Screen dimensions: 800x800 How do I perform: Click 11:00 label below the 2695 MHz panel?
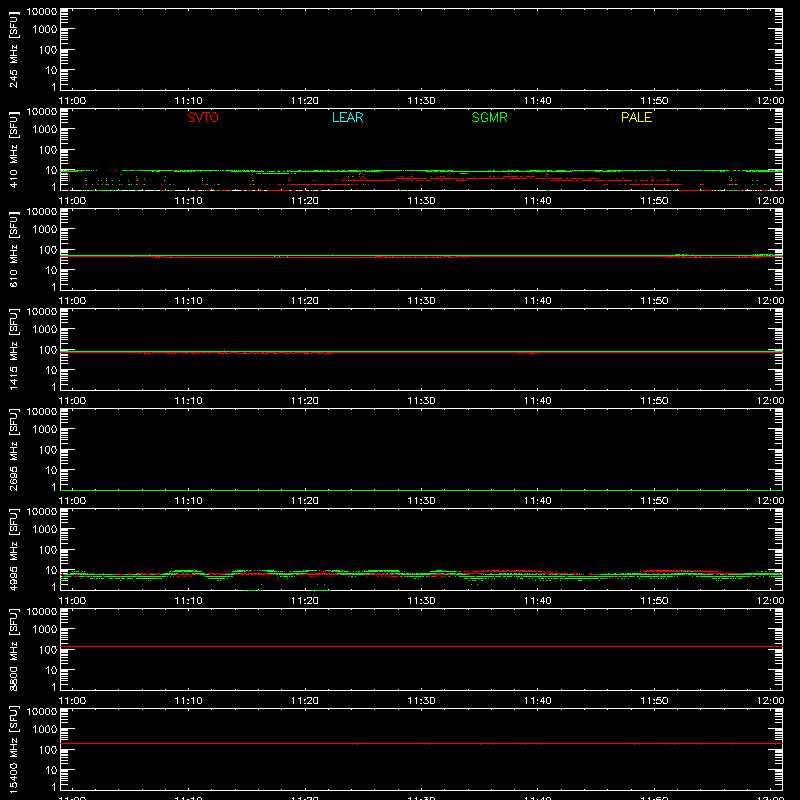pyautogui.click(x=72, y=501)
